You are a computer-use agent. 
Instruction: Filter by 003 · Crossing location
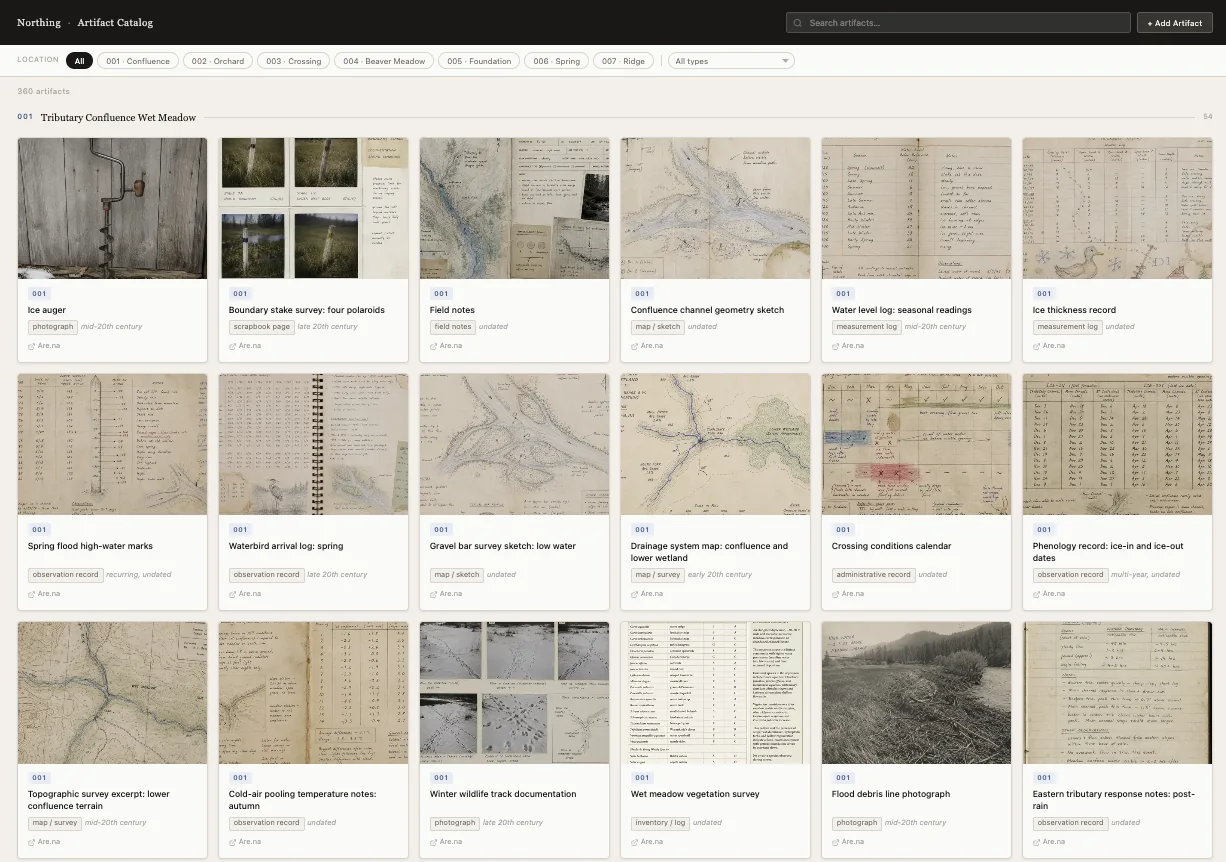click(x=293, y=61)
